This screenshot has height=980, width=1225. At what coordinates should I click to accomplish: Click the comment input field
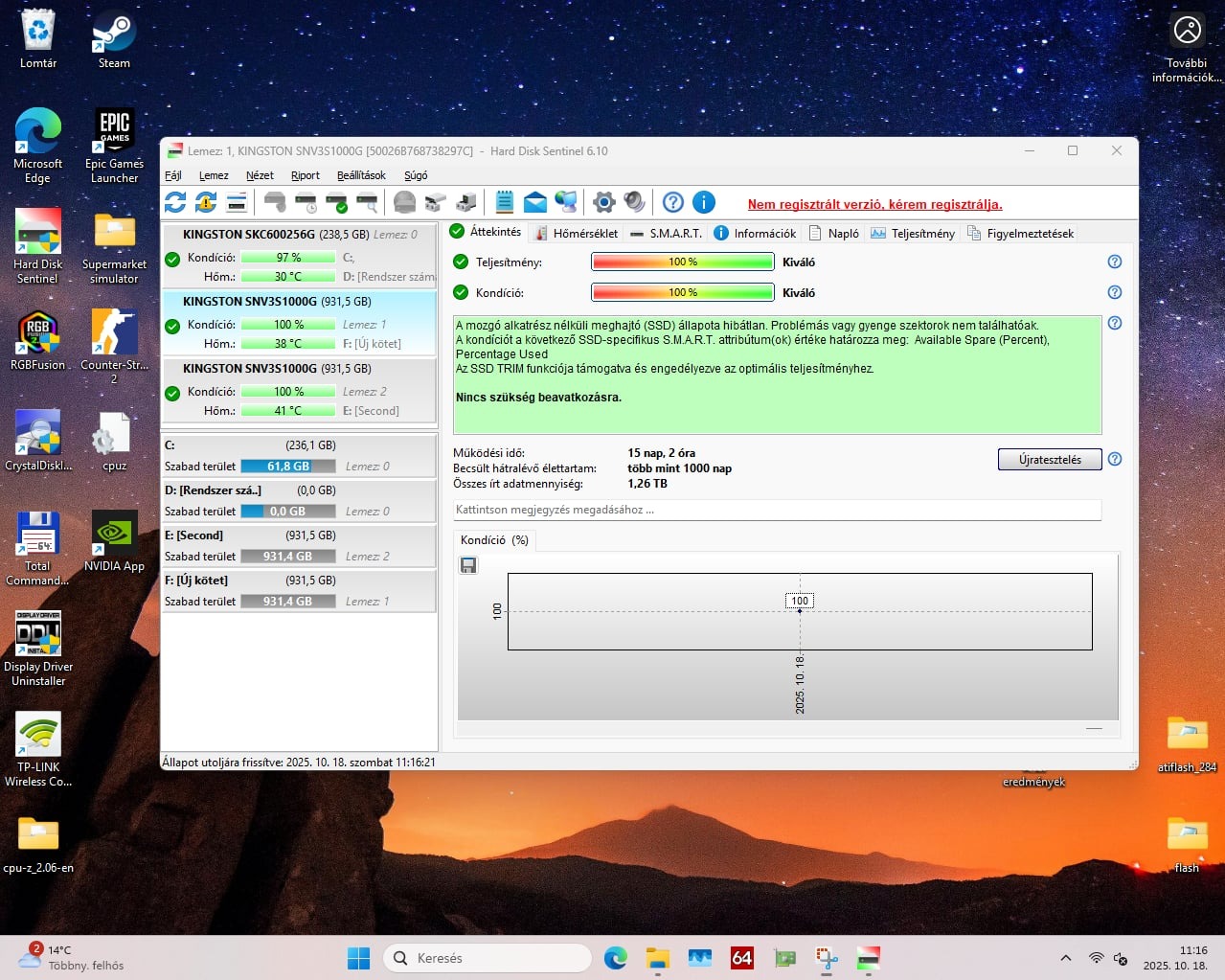pyautogui.click(x=776, y=510)
